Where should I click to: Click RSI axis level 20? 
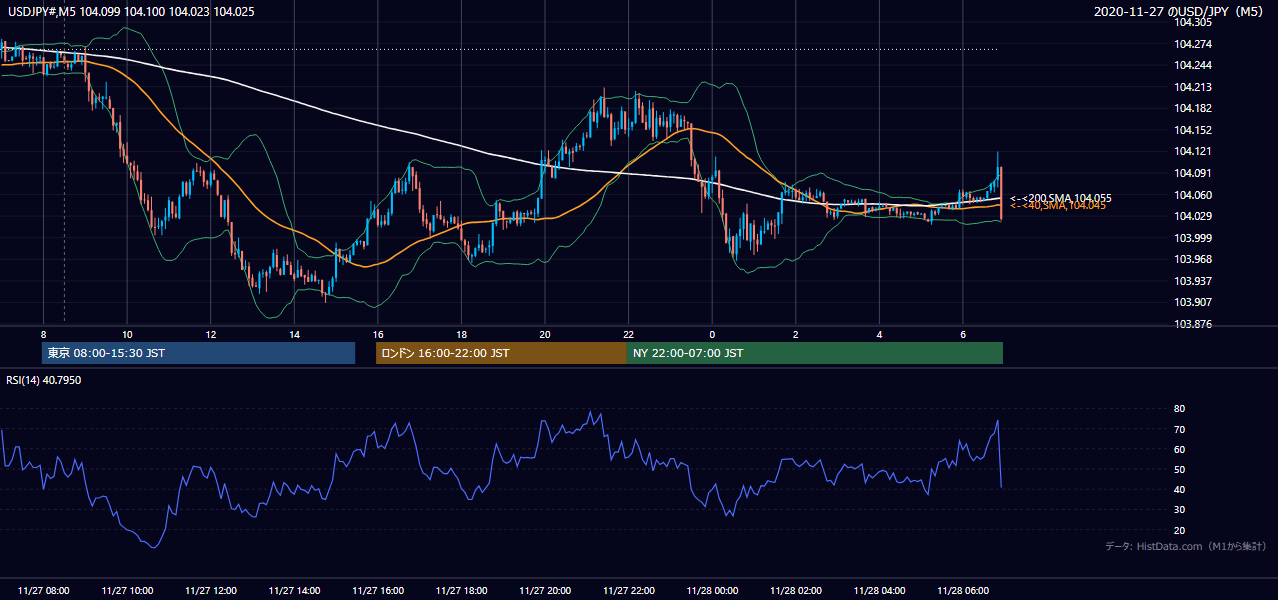click(x=1179, y=530)
